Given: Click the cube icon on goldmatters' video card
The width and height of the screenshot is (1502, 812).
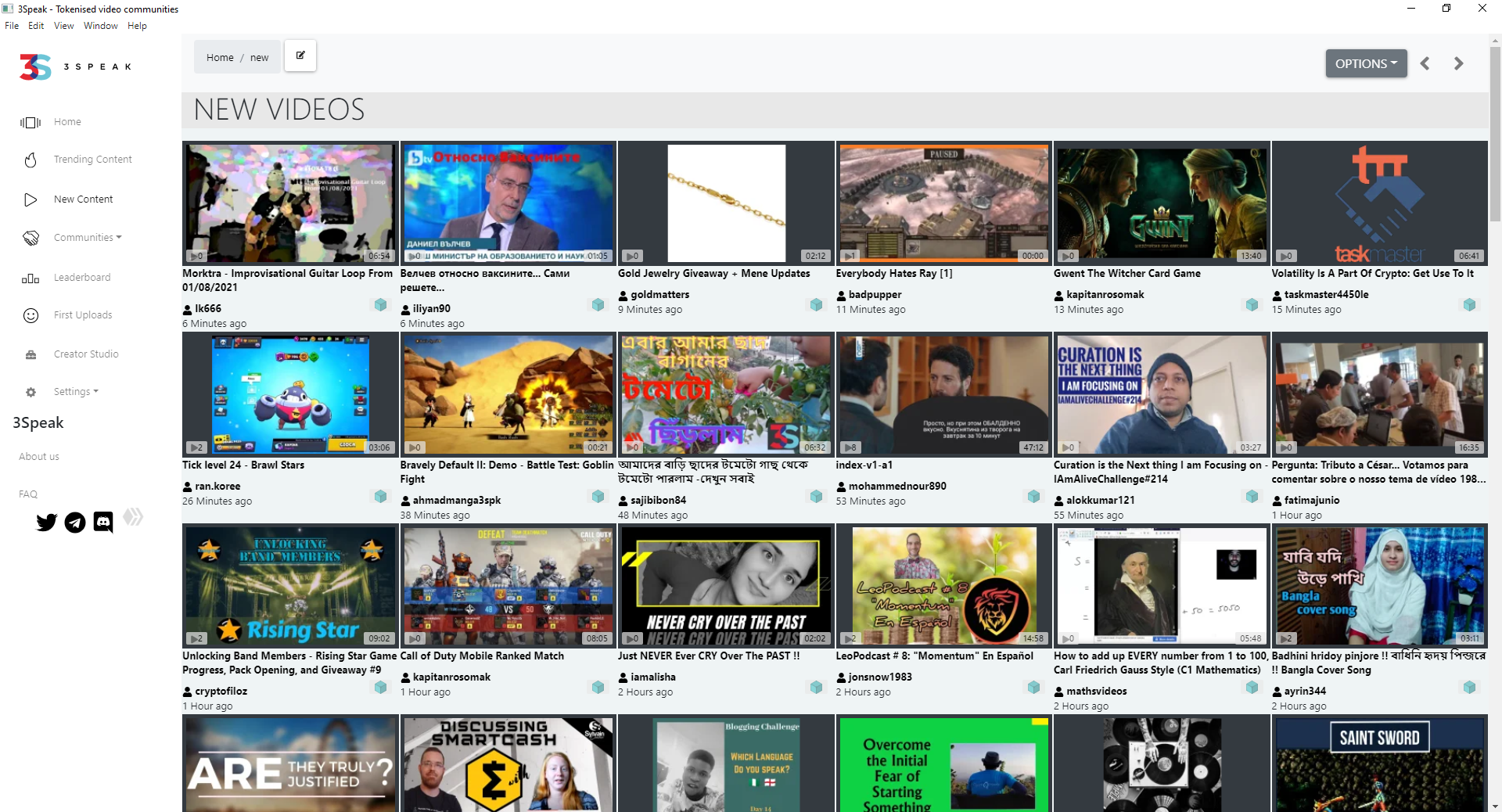Looking at the screenshot, I should click(816, 304).
